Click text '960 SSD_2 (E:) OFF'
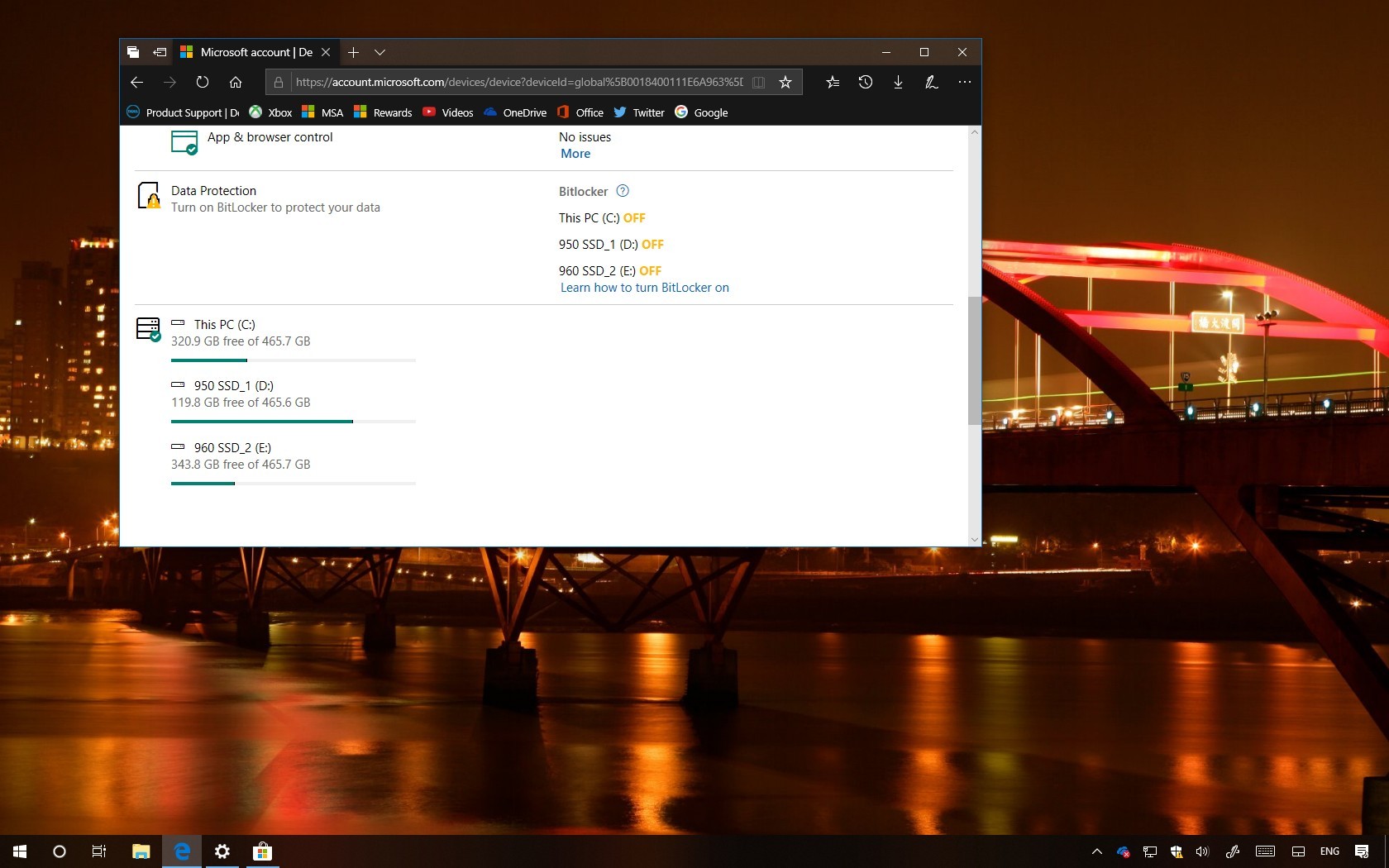Viewport: 1389px width, 868px height. point(610,271)
